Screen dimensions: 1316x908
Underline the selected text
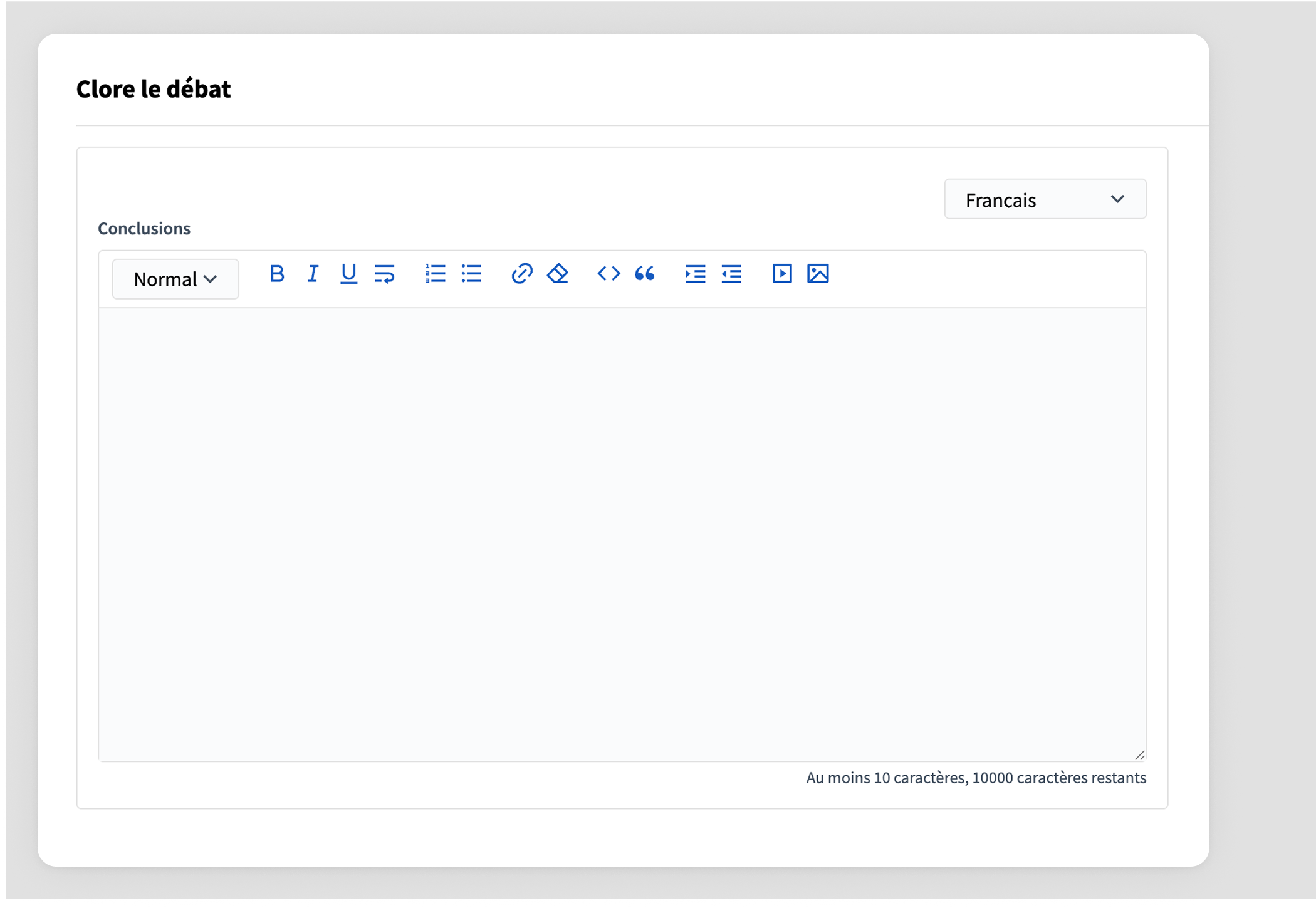[348, 274]
